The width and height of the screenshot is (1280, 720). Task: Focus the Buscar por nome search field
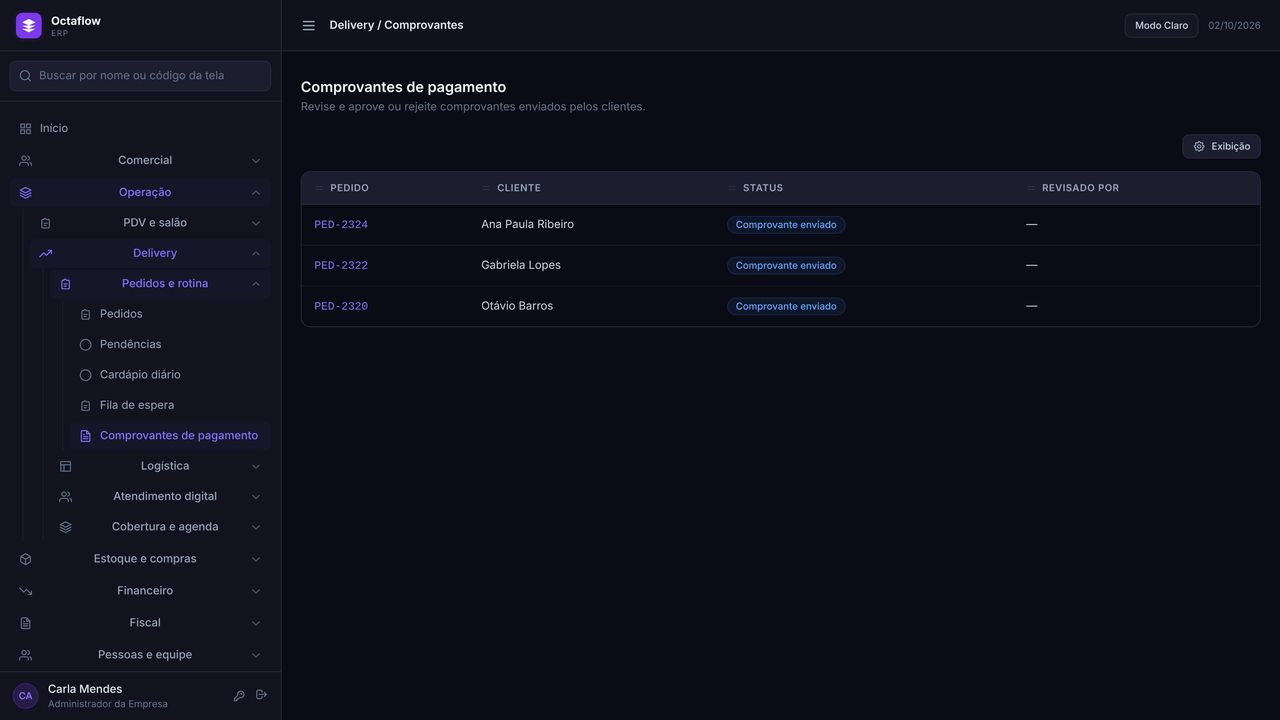pos(140,76)
